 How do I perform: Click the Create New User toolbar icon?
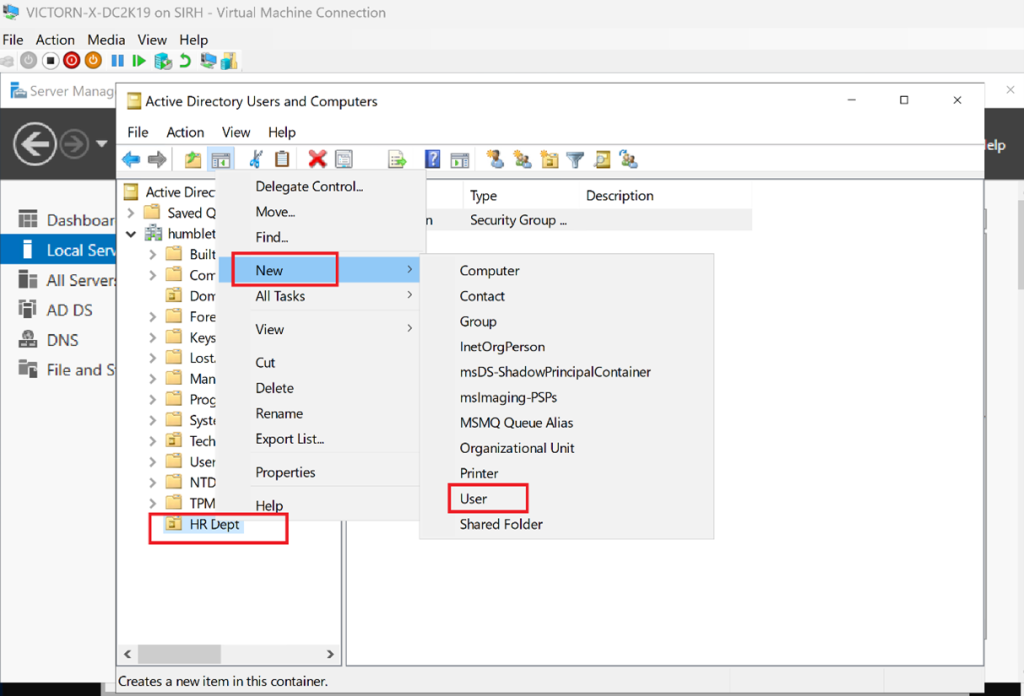click(496, 159)
